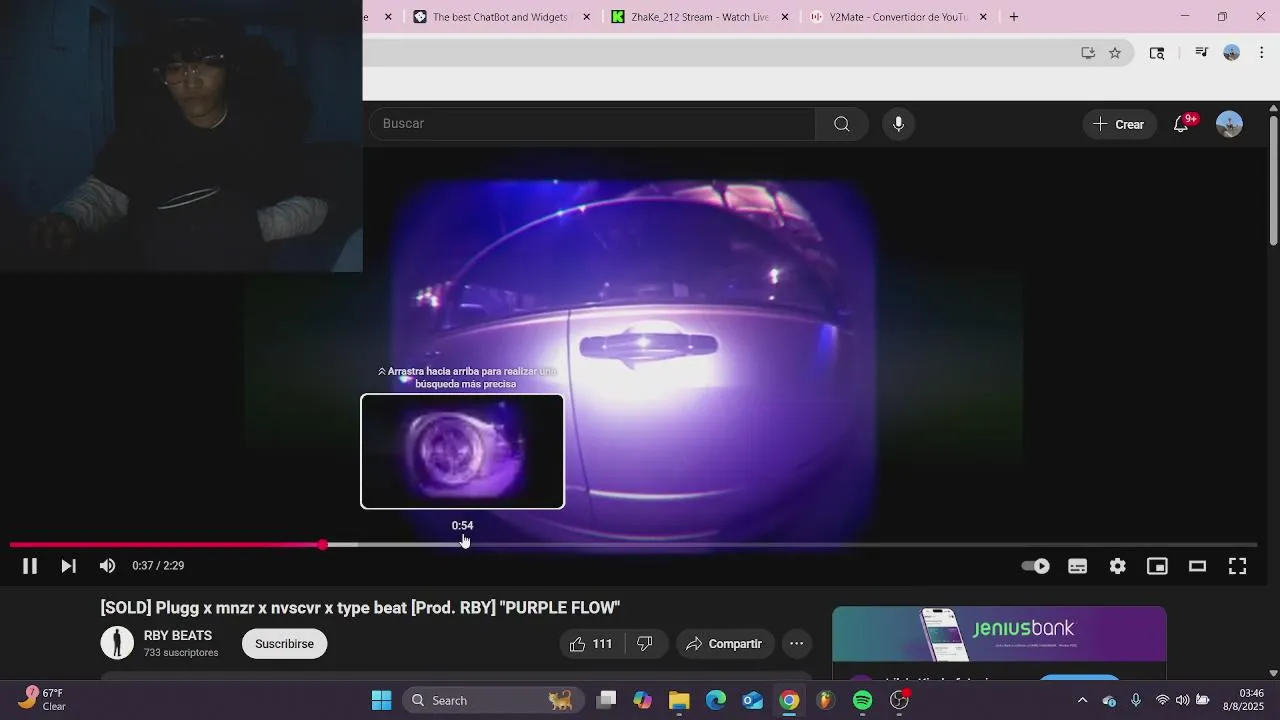Open a new browser tab
The width and height of the screenshot is (1280, 720).
(x=1014, y=17)
